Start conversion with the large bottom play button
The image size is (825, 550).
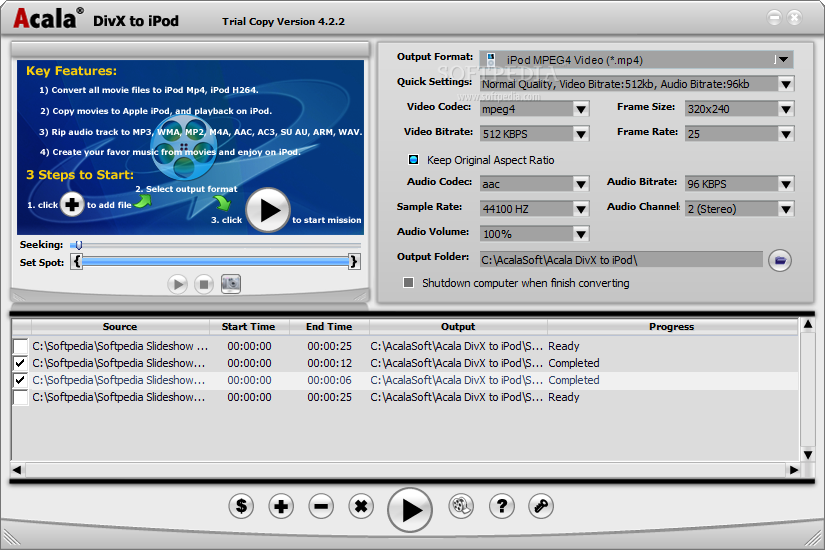click(x=410, y=509)
